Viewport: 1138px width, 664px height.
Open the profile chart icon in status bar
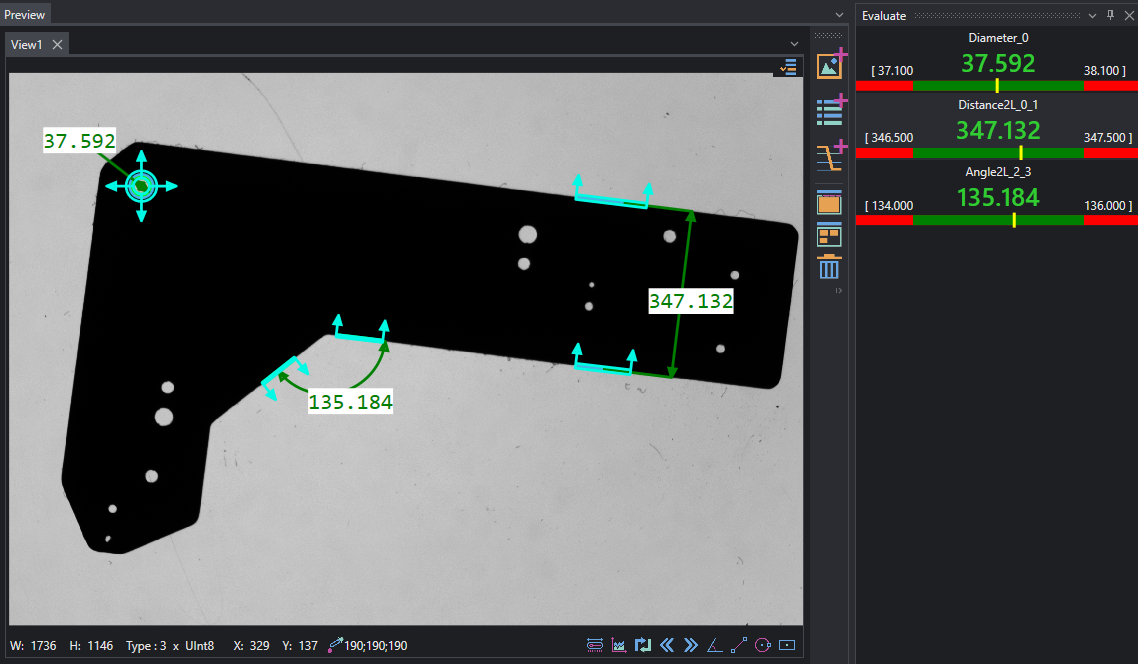pos(618,645)
